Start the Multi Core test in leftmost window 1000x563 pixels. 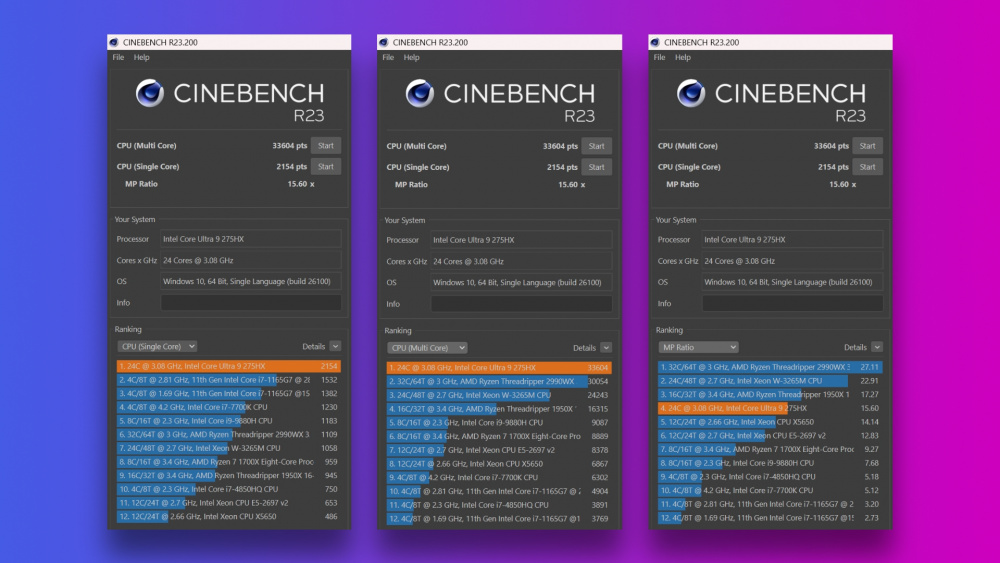(325, 146)
